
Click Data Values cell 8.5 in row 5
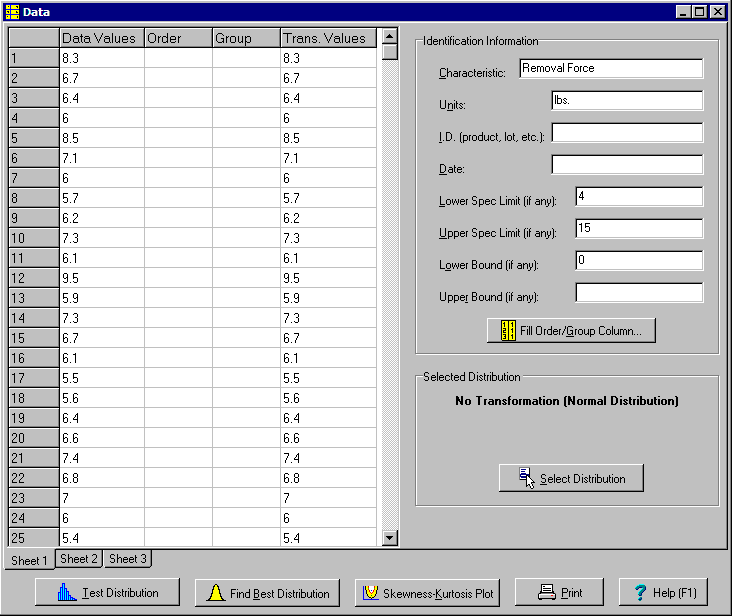(102, 138)
